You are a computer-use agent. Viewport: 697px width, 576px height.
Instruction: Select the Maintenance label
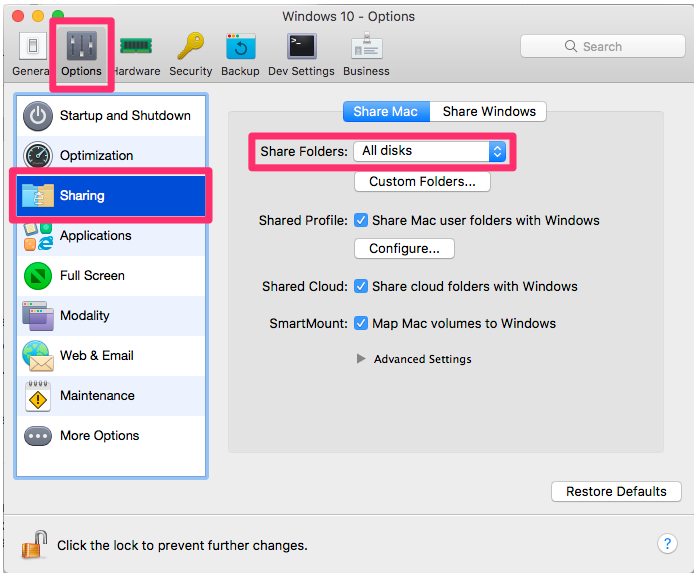tap(97, 396)
